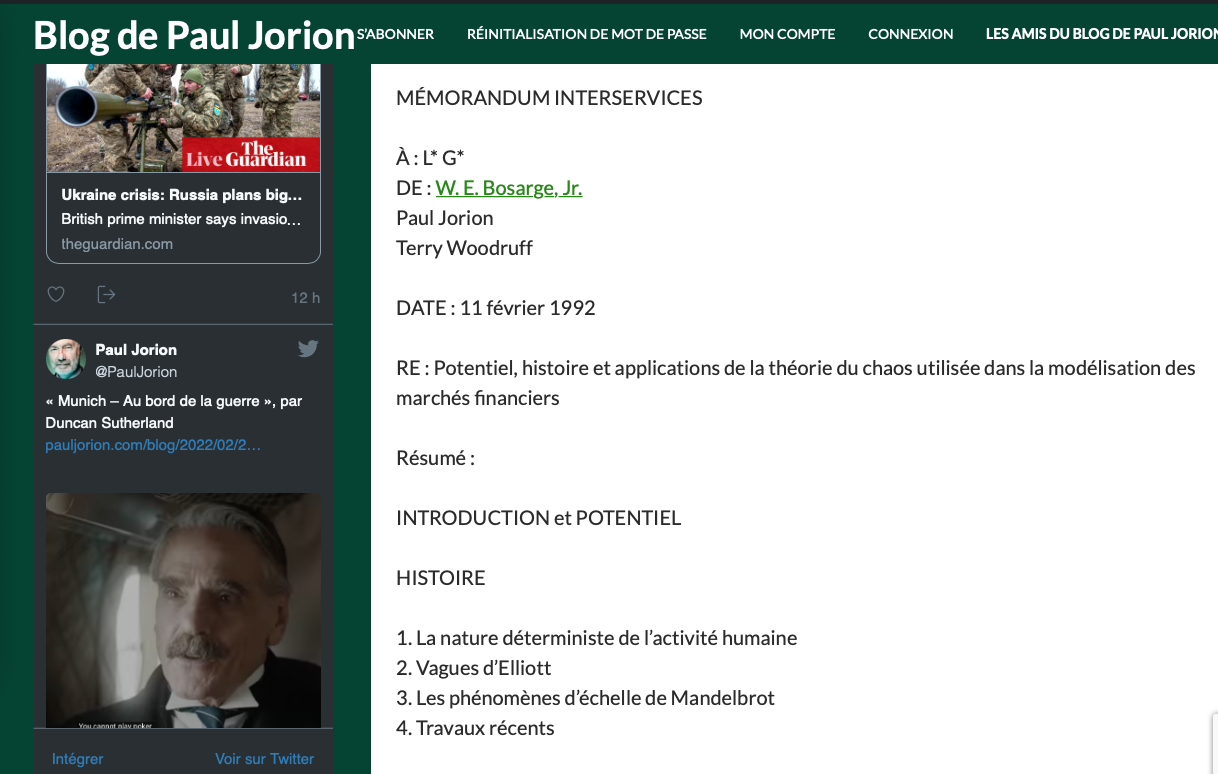
Task: Share the Guardian tweet via share icon
Action: [106, 294]
